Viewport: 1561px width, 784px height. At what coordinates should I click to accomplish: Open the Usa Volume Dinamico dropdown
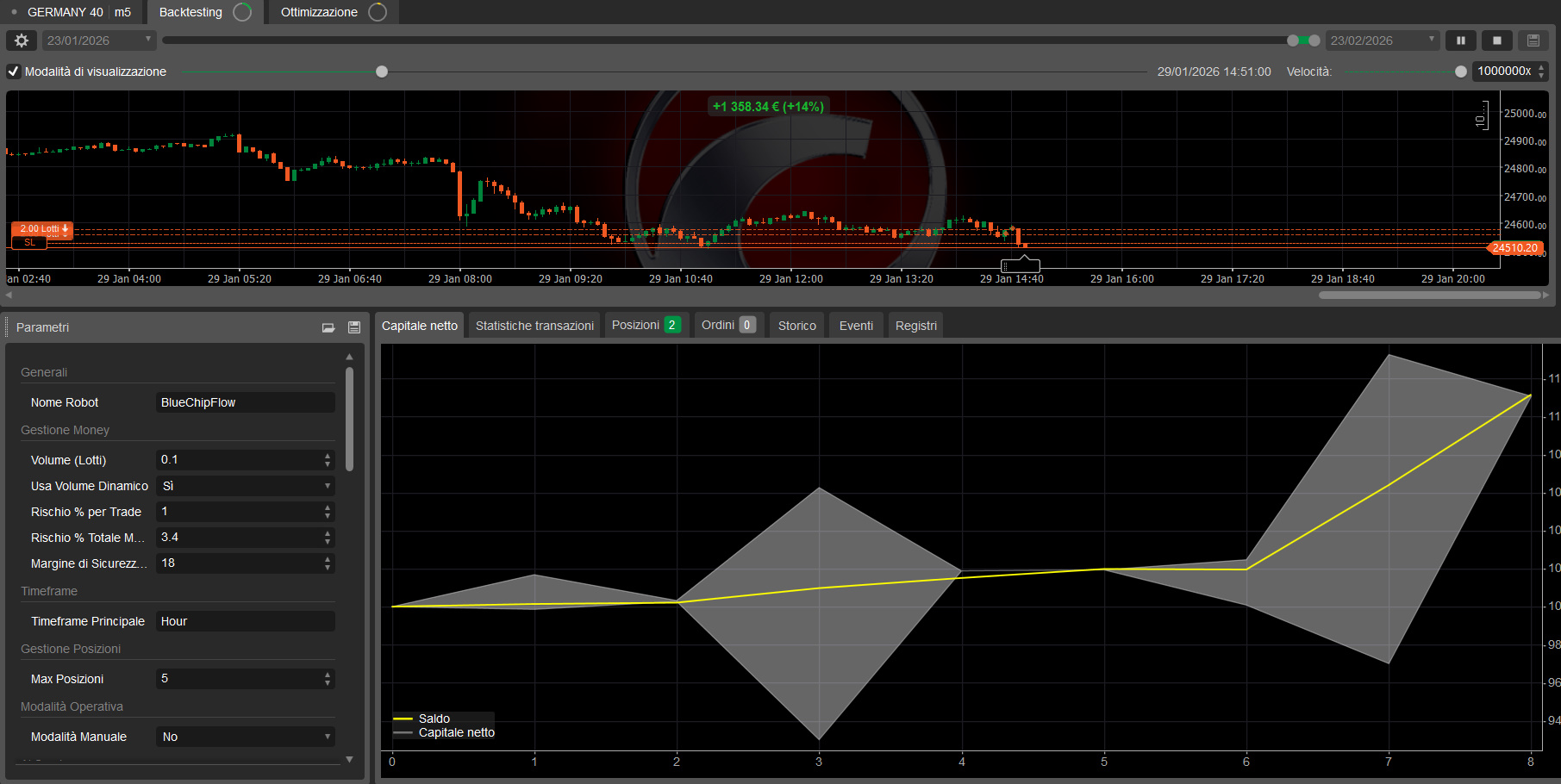point(245,486)
